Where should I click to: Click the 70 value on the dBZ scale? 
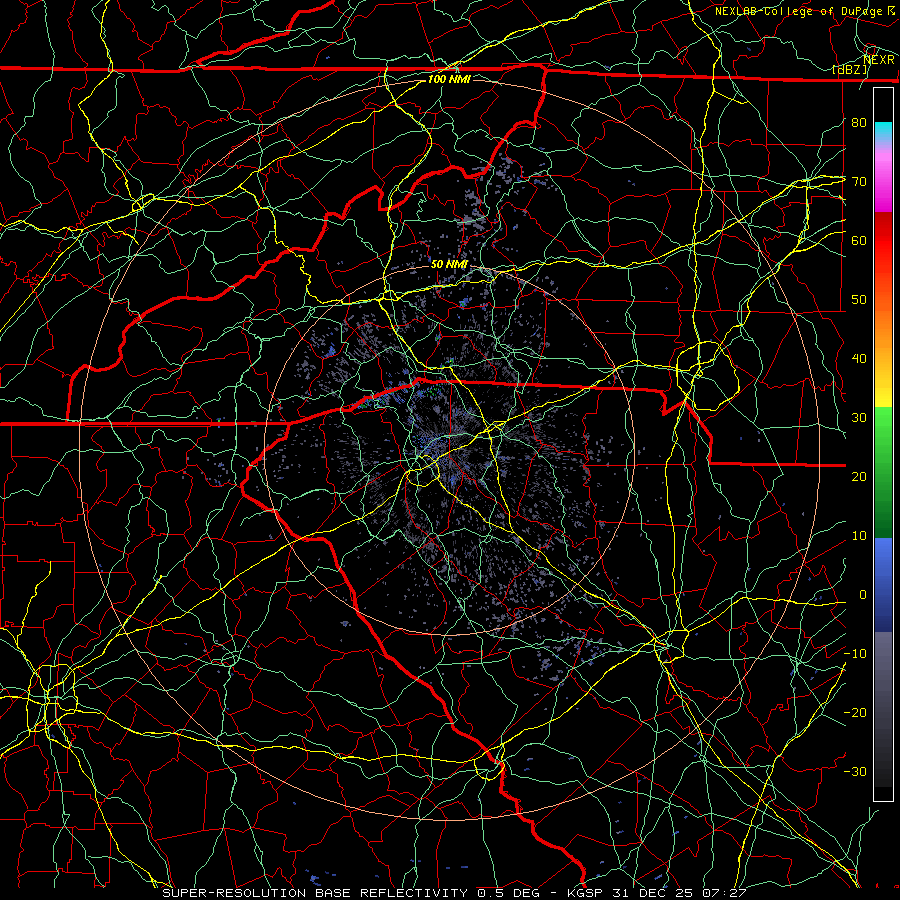click(859, 182)
